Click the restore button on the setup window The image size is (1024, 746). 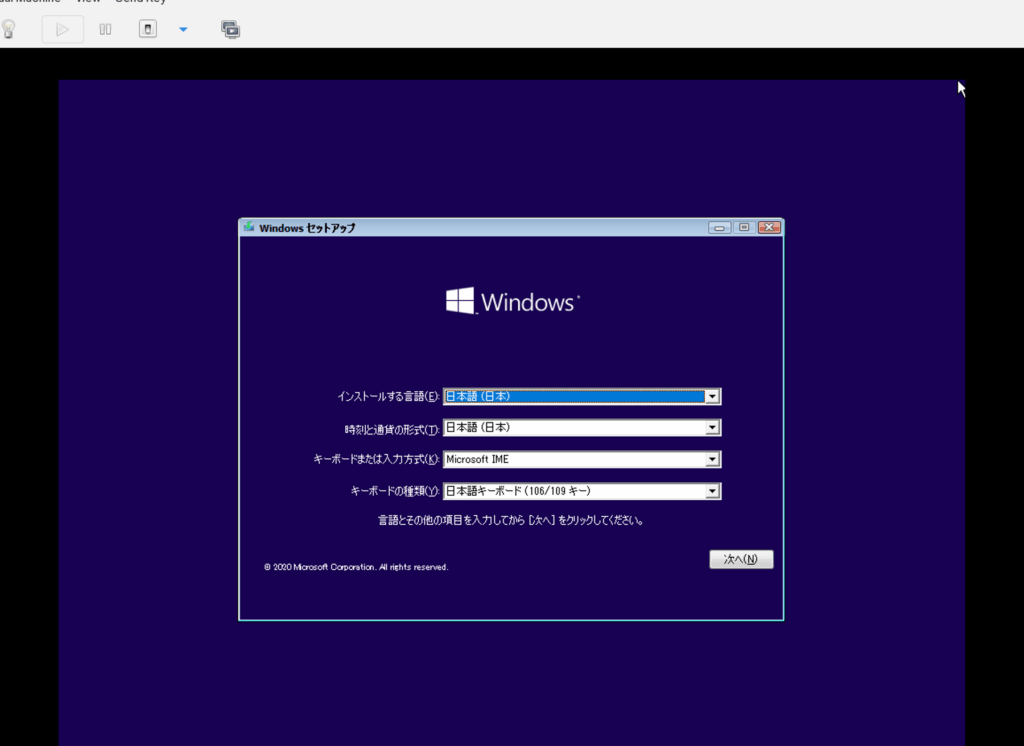[744, 227]
